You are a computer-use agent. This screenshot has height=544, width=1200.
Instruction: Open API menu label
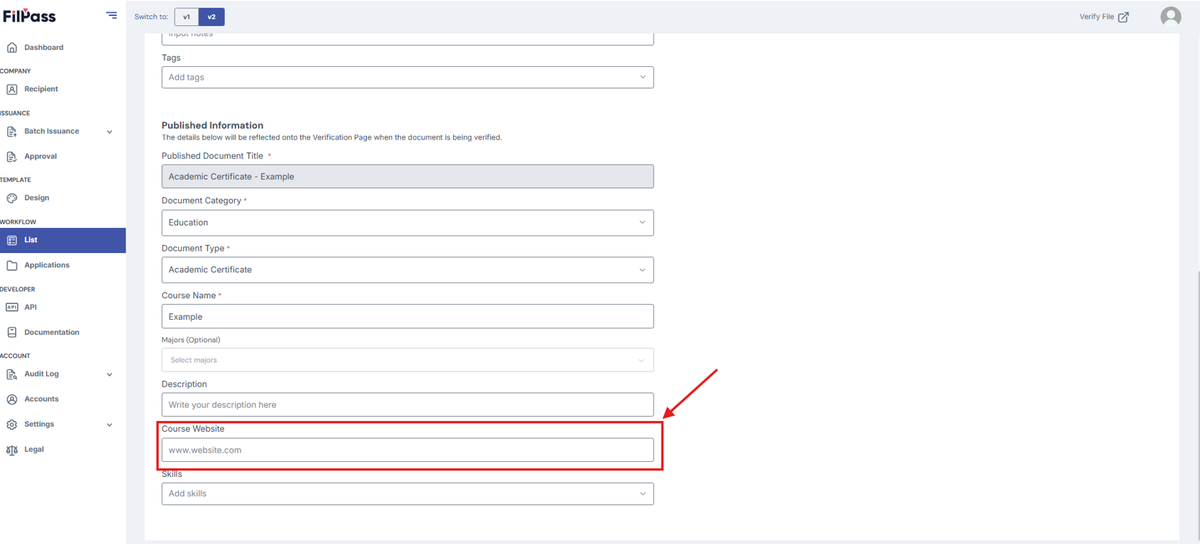pos(31,307)
